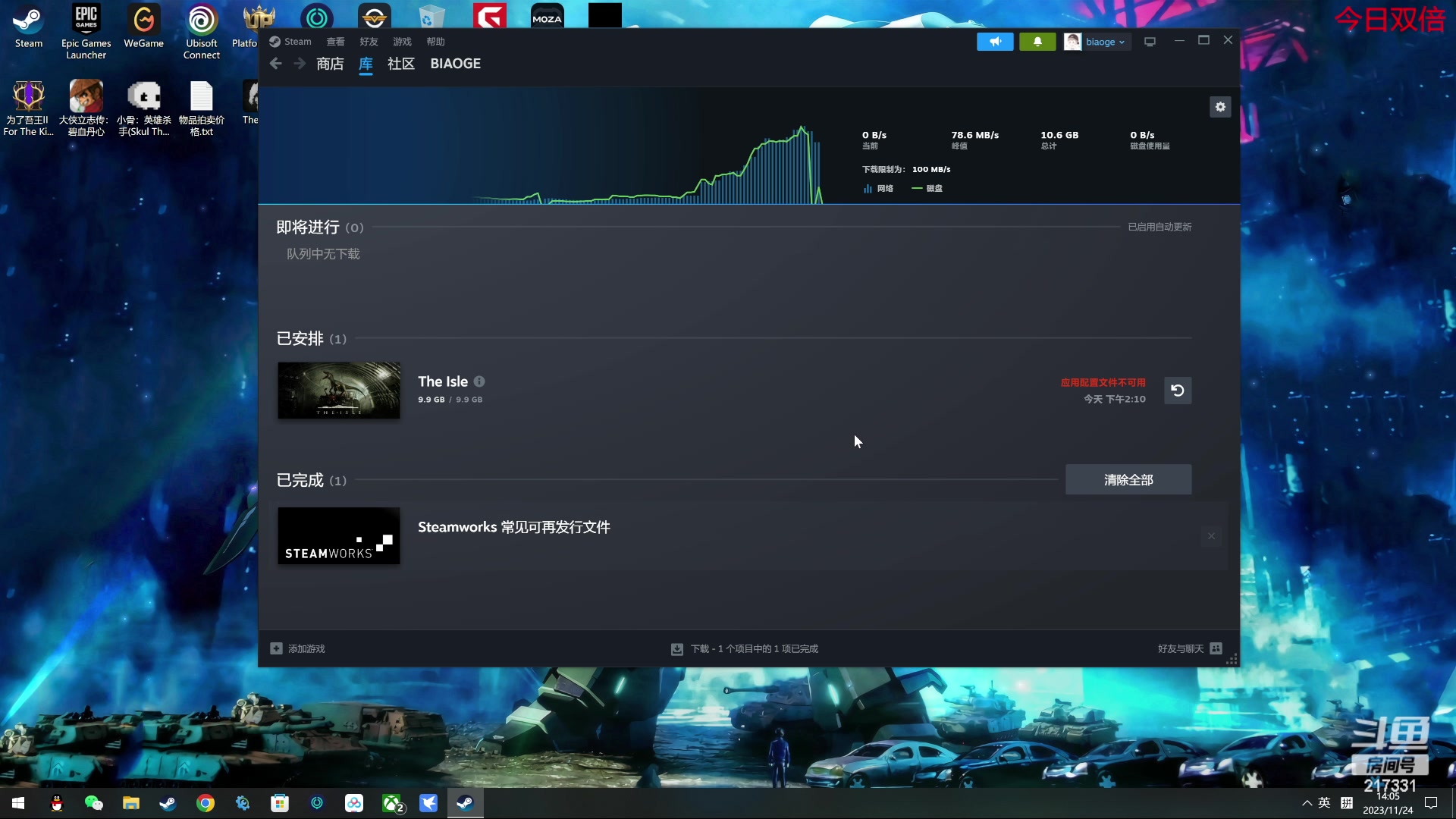Image resolution: width=1456 pixels, height=819 pixels.
Task: Open File Explorer from the taskbar
Action: point(131,803)
